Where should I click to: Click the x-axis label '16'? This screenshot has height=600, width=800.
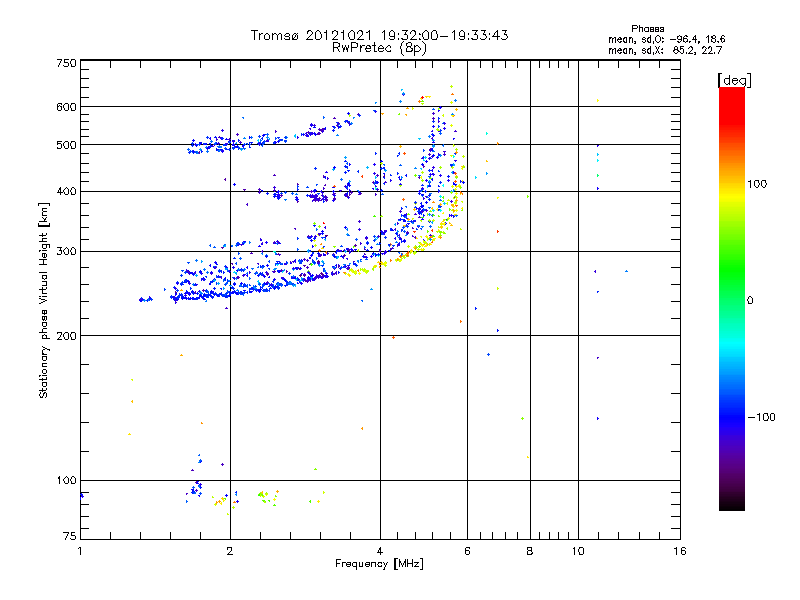tap(680, 551)
